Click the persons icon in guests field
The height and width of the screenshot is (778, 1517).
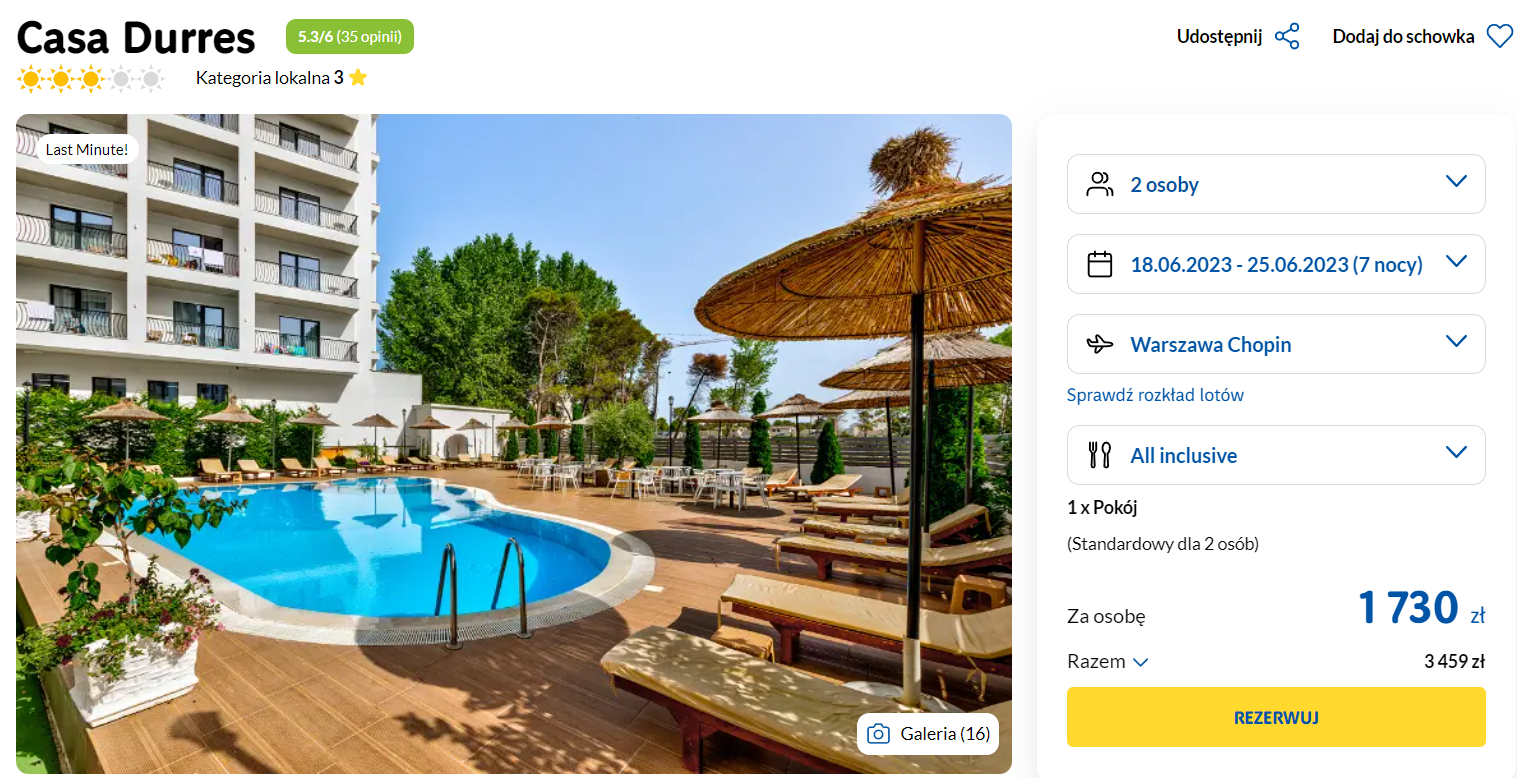point(1100,184)
